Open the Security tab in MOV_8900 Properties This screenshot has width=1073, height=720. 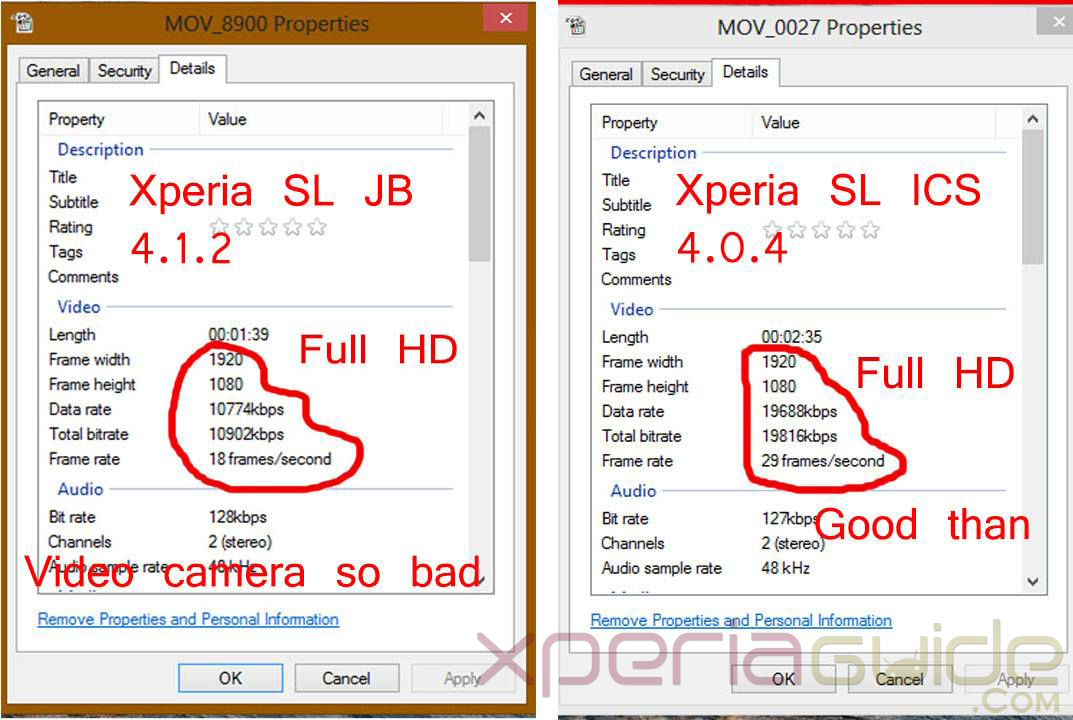(124, 70)
